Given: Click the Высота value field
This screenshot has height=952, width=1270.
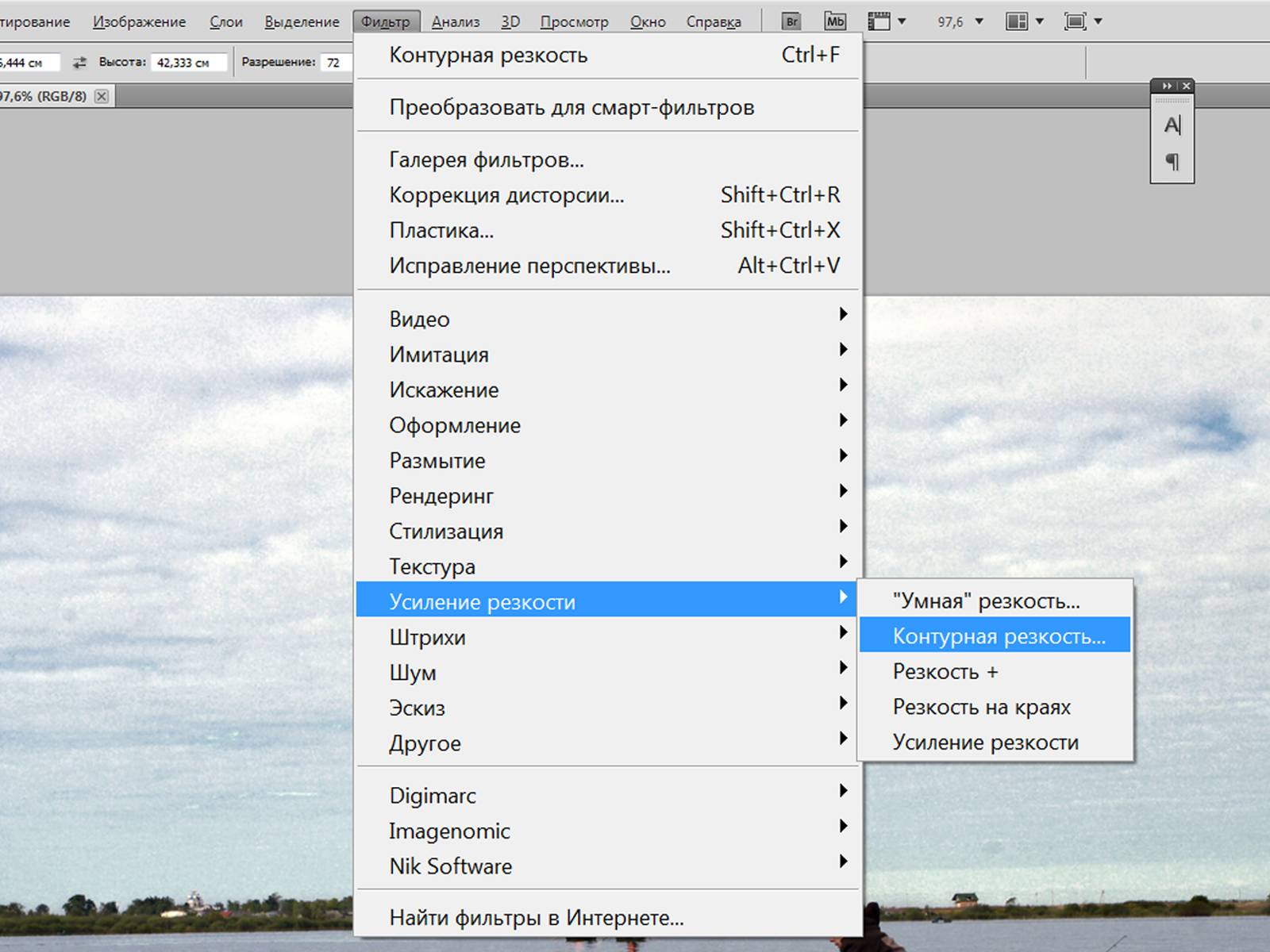Looking at the screenshot, I should pyautogui.click(x=190, y=63).
